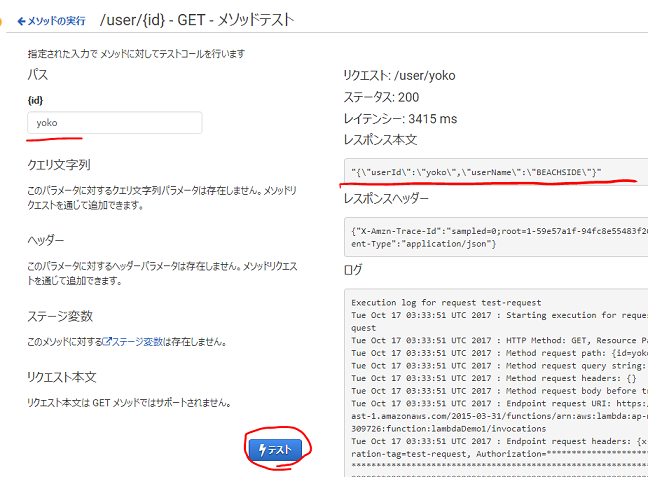The width and height of the screenshot is (648, 477).
Task: Click the /user/{id} - GET - メソッドテスト title
Action: point(197,20)
